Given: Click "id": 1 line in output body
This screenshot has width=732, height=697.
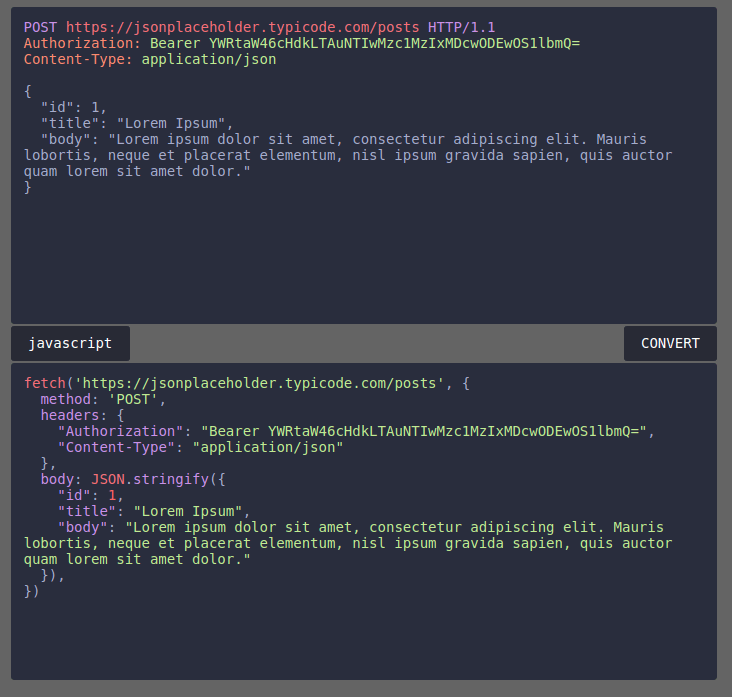Looking at the screenshot, I should coord(91,495).
